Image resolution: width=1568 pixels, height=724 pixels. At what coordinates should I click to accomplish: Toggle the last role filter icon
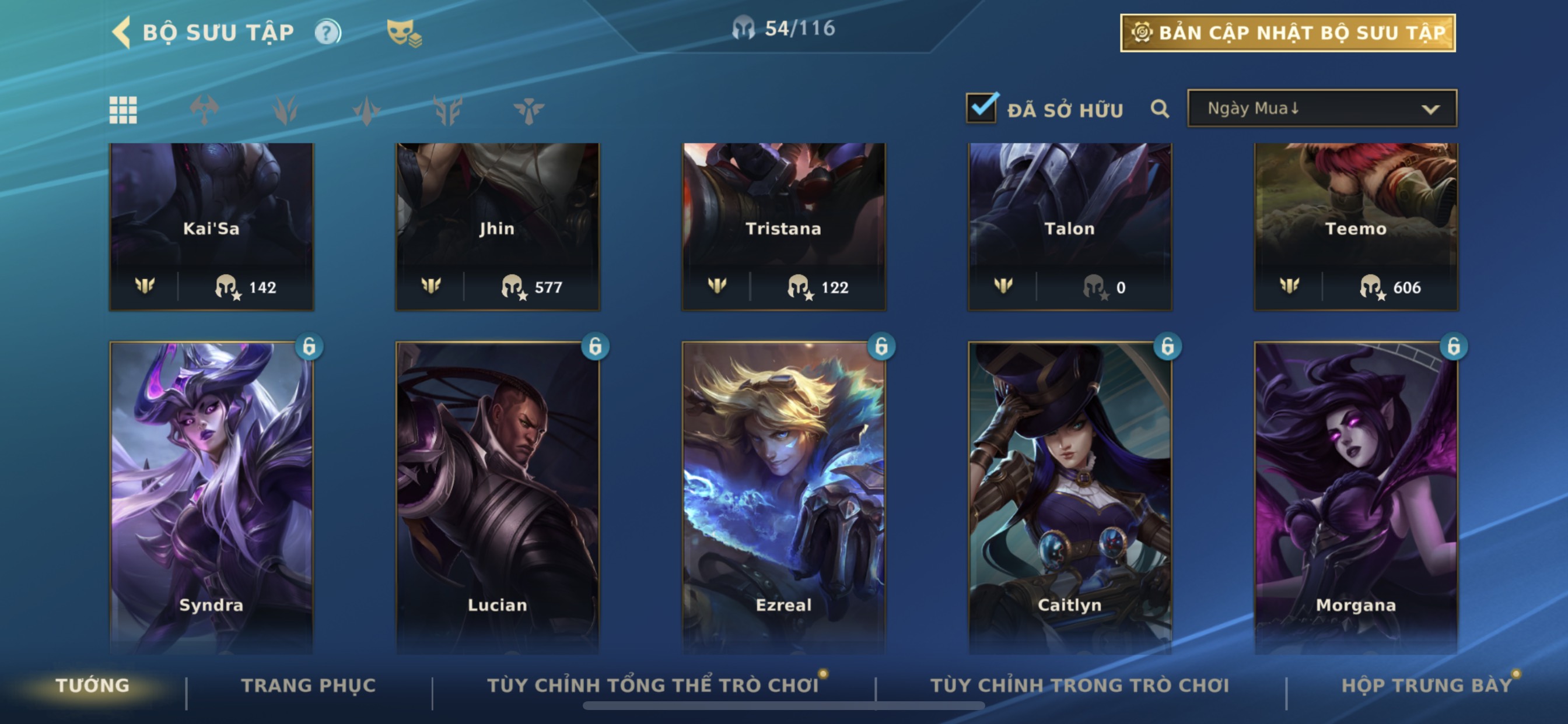pos(528,111)
